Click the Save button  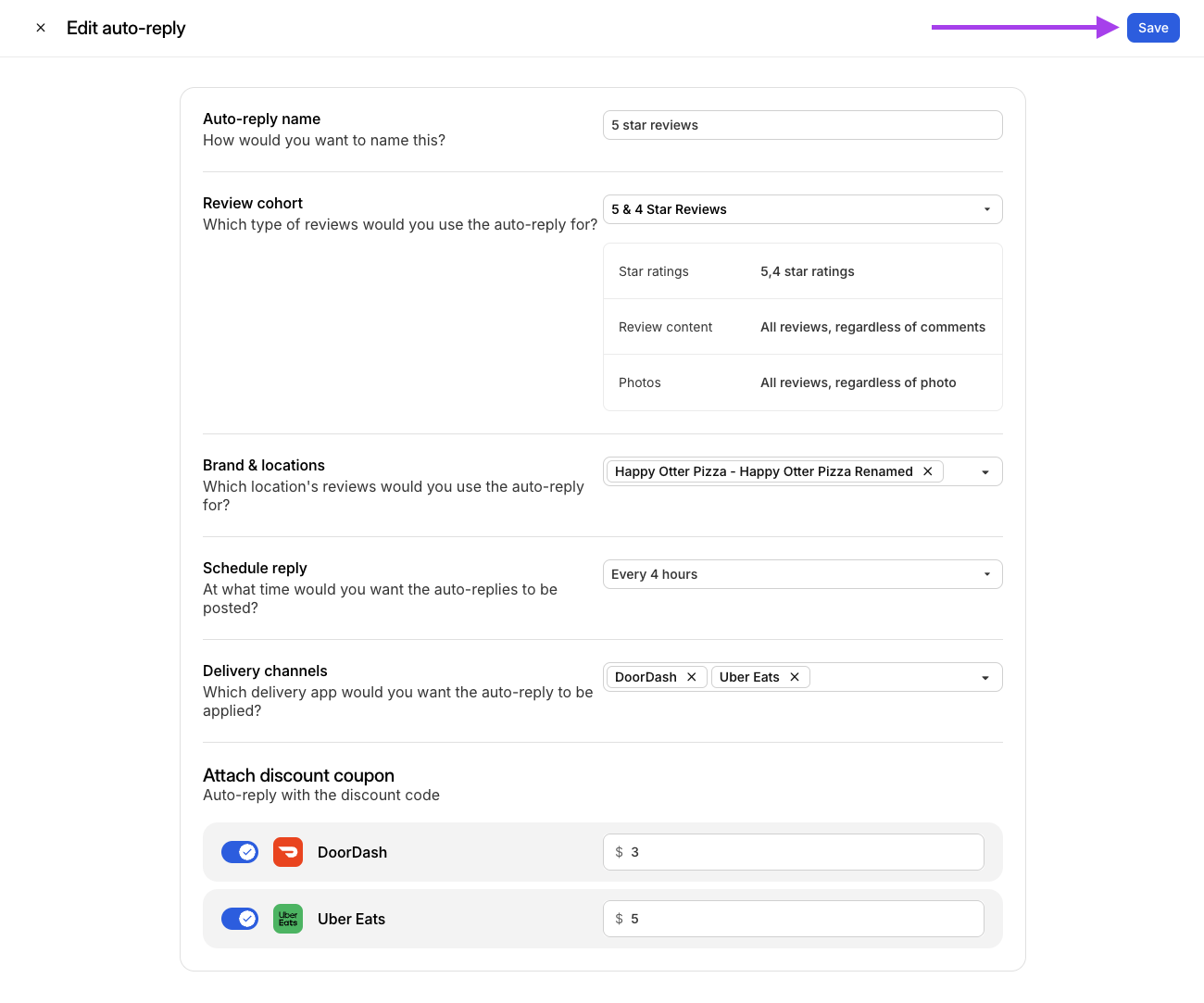[x=1153, y=28]
